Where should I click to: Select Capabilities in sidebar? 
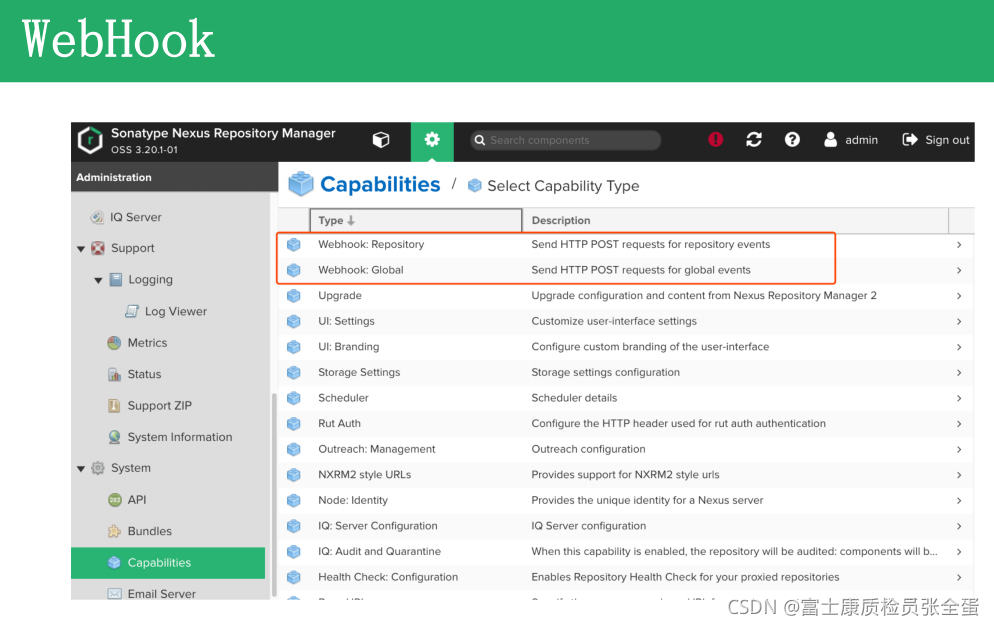[x=168, y=563]
